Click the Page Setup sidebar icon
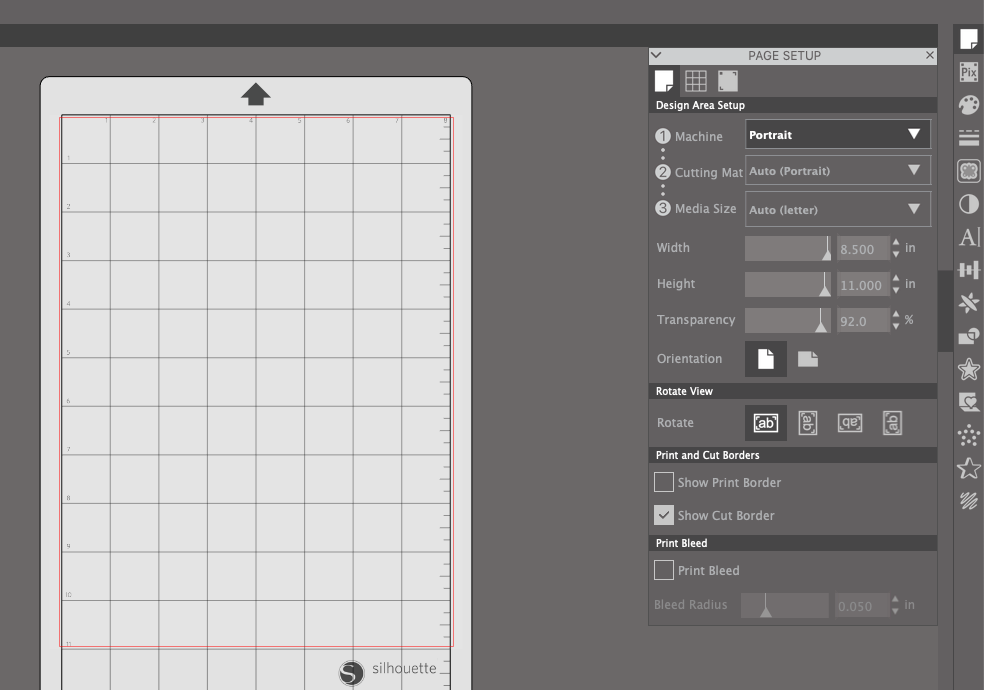This screenshot has width=984, height=690. pos(968,39)
